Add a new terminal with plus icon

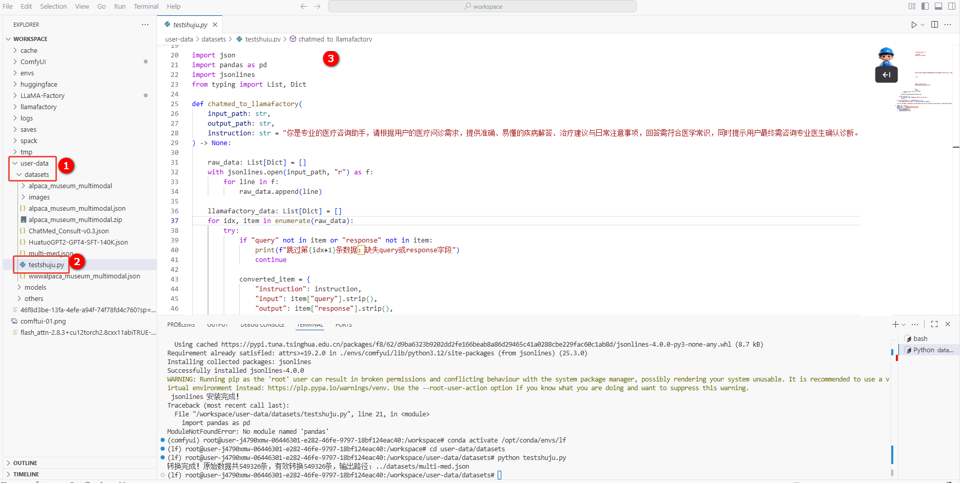pyautogui.click(x=895, y=324)
